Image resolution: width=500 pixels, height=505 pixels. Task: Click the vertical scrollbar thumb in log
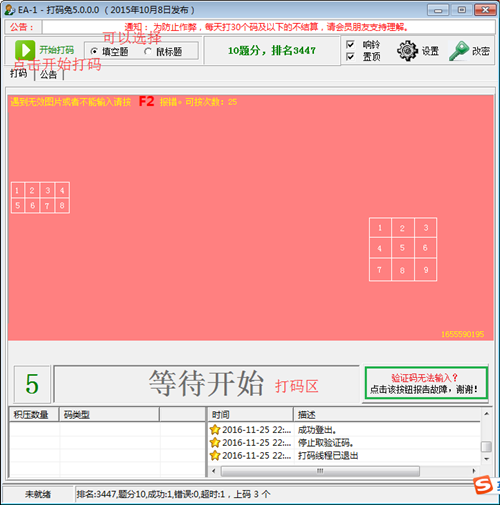pos(486,447)
